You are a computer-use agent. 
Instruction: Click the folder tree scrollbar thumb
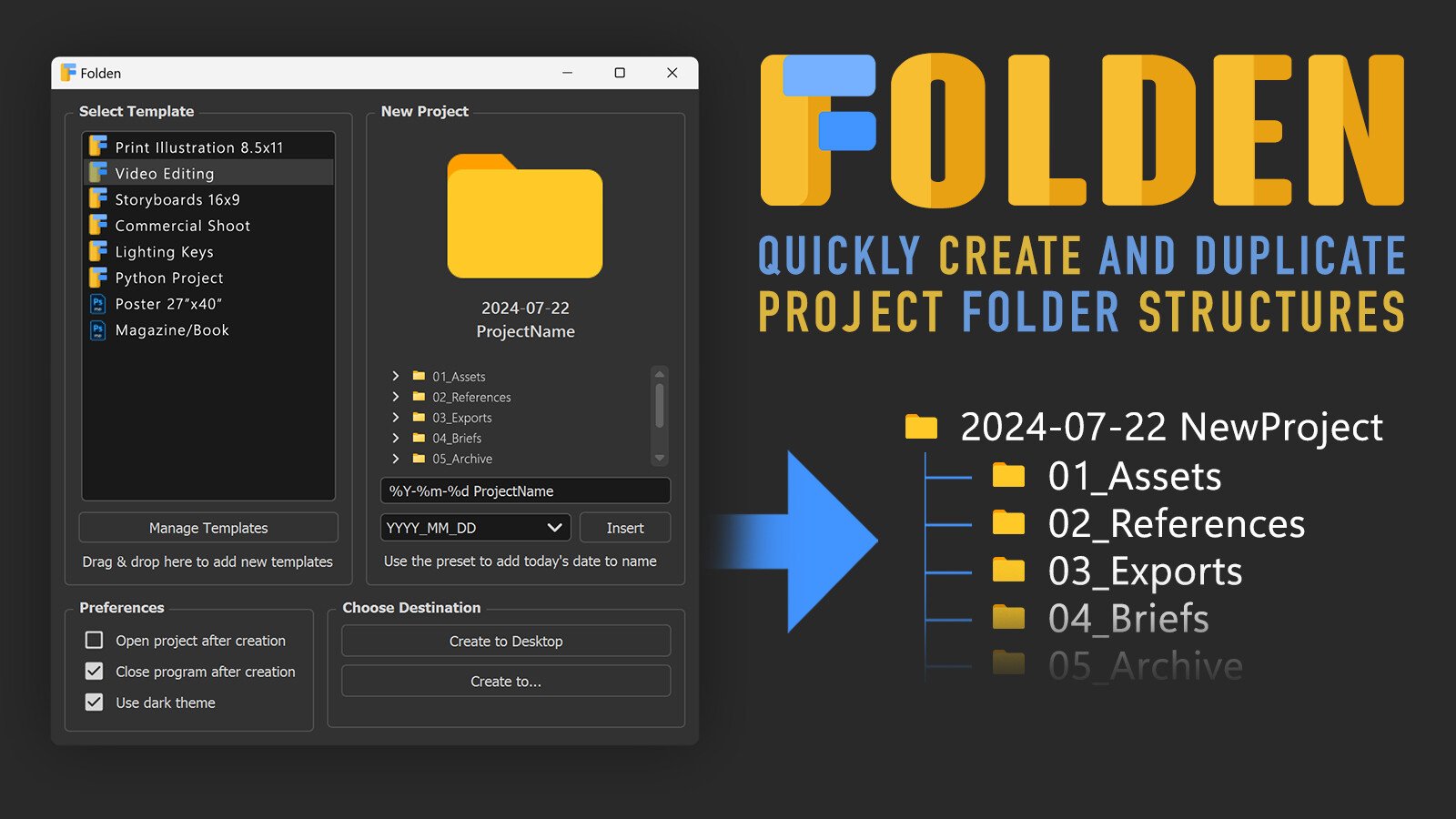tap(660, 405)
